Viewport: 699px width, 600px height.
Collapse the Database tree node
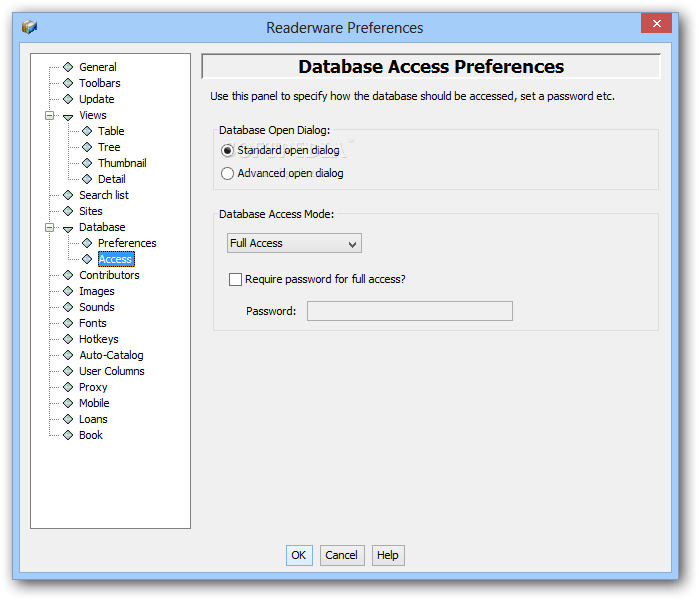[49, 227]
